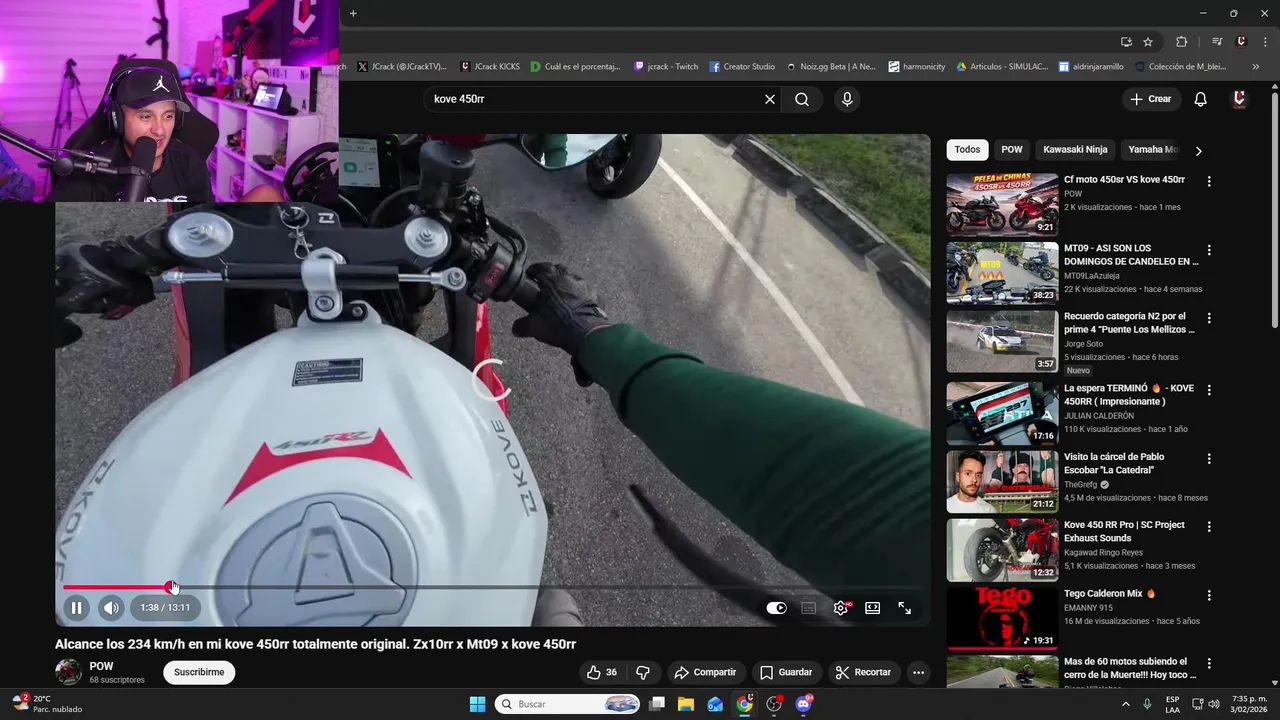The image size is (1280, 720).
Task: Open options for 'Tego Calderon Mix' video
Action: [1209, 596]
